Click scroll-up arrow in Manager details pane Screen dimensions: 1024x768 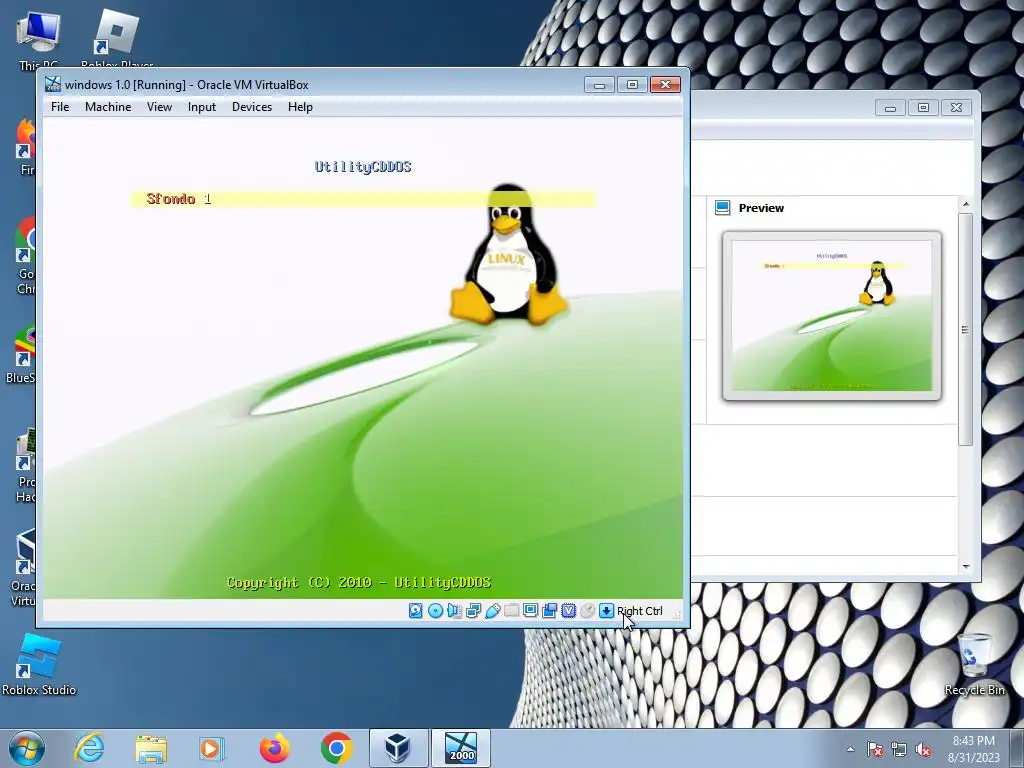966,204
